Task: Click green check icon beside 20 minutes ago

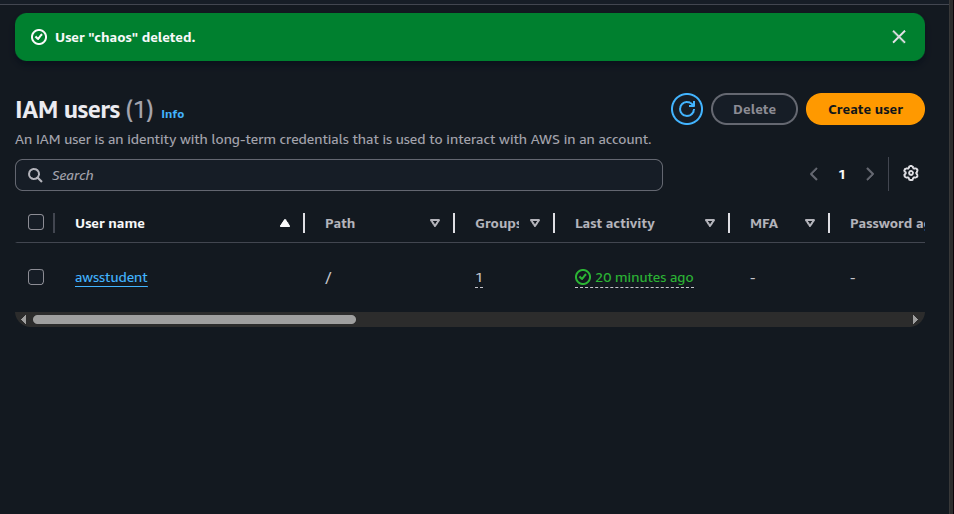Action: [x=583, y=277]
